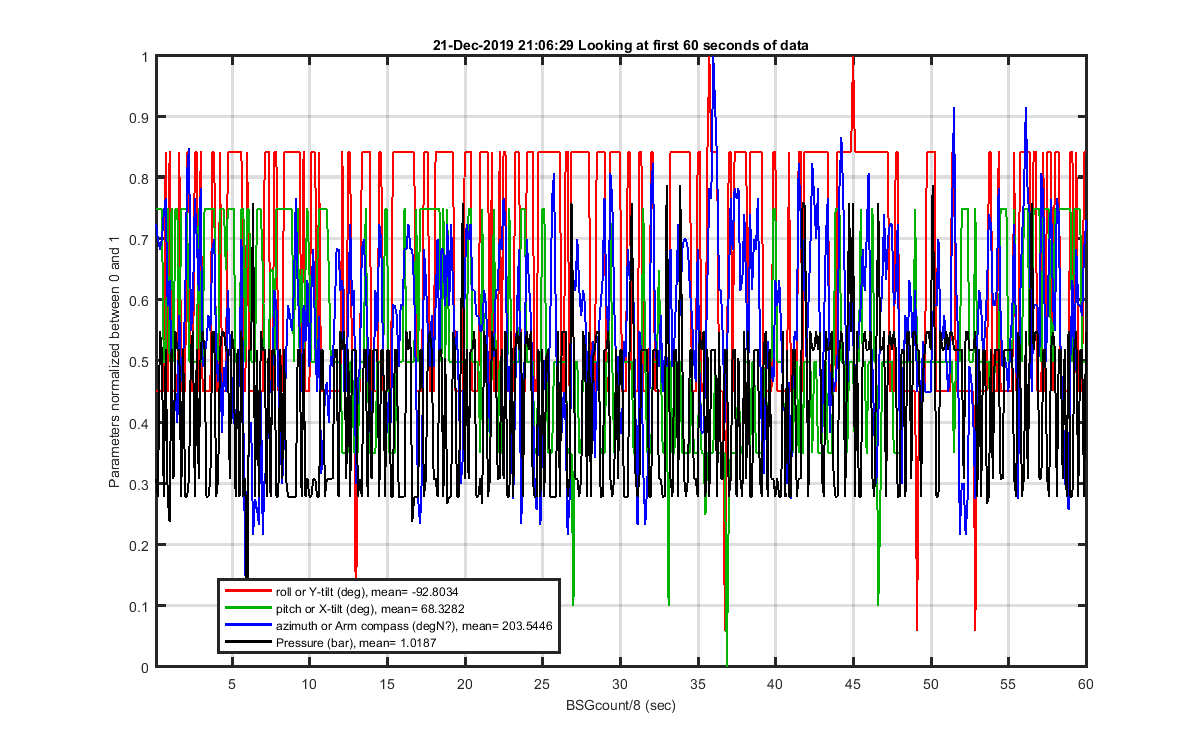Click the x-axis tick label "45"
This screenshot has height=750, width=1200.
[x=852, y=684]
